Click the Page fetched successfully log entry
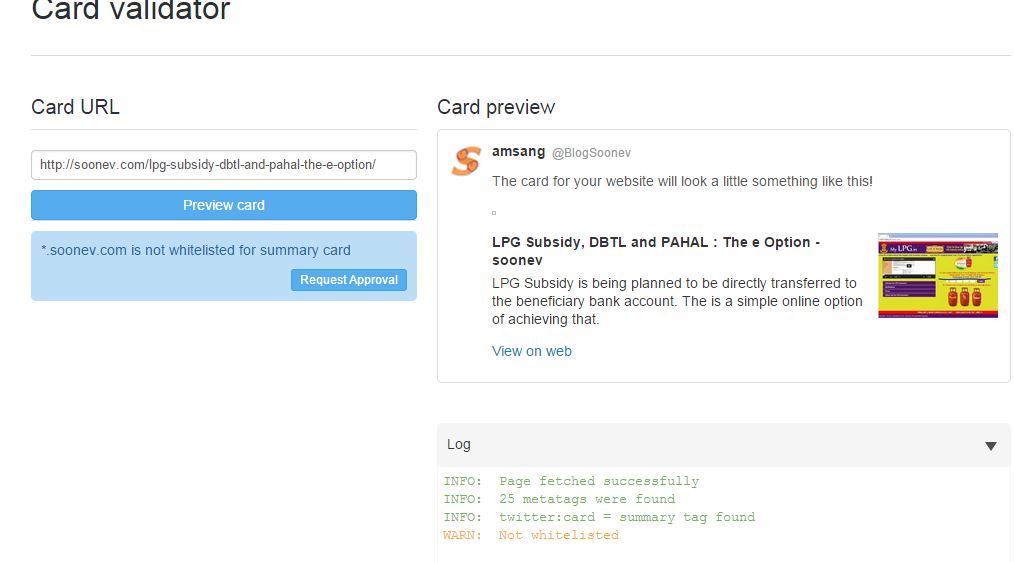The width and height of the screenshot is (1014, 562). (x=571, y=481)
